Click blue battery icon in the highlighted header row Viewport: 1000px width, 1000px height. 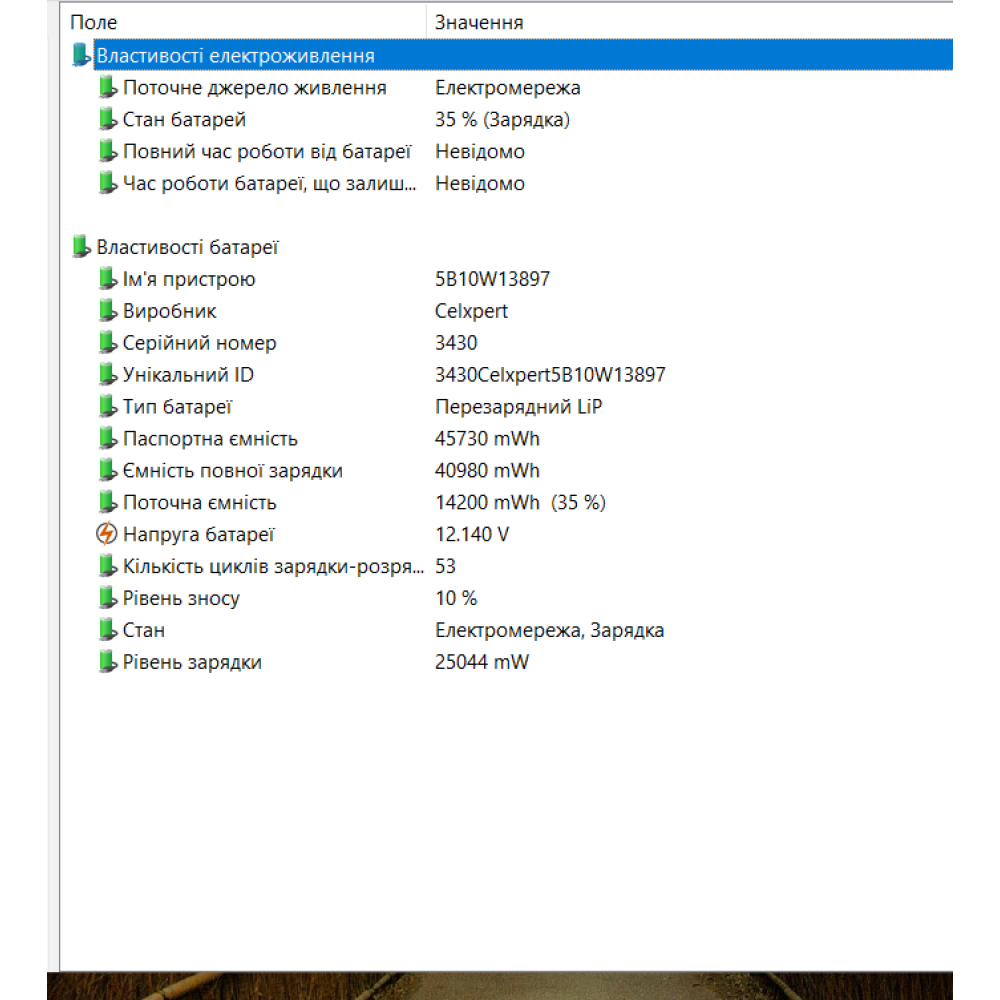click(83, 54)
